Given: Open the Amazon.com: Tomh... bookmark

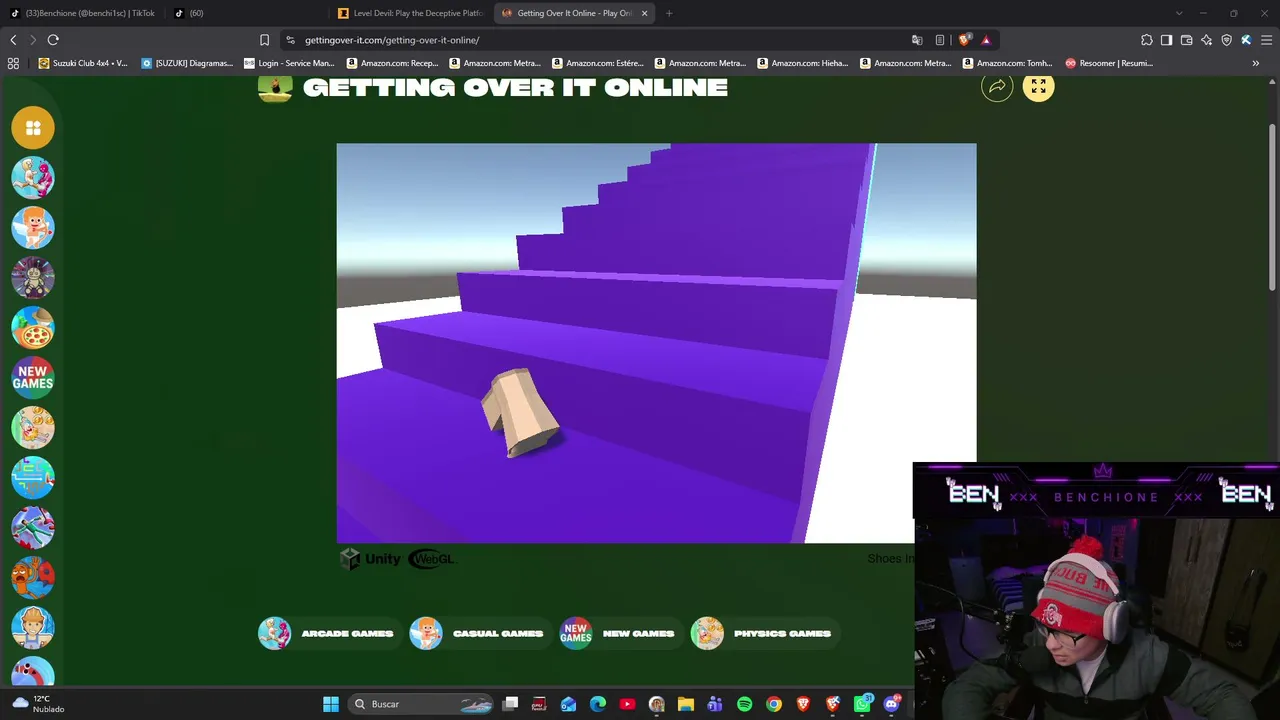Looking at the screenshot, I should [x=1008, y=63].
